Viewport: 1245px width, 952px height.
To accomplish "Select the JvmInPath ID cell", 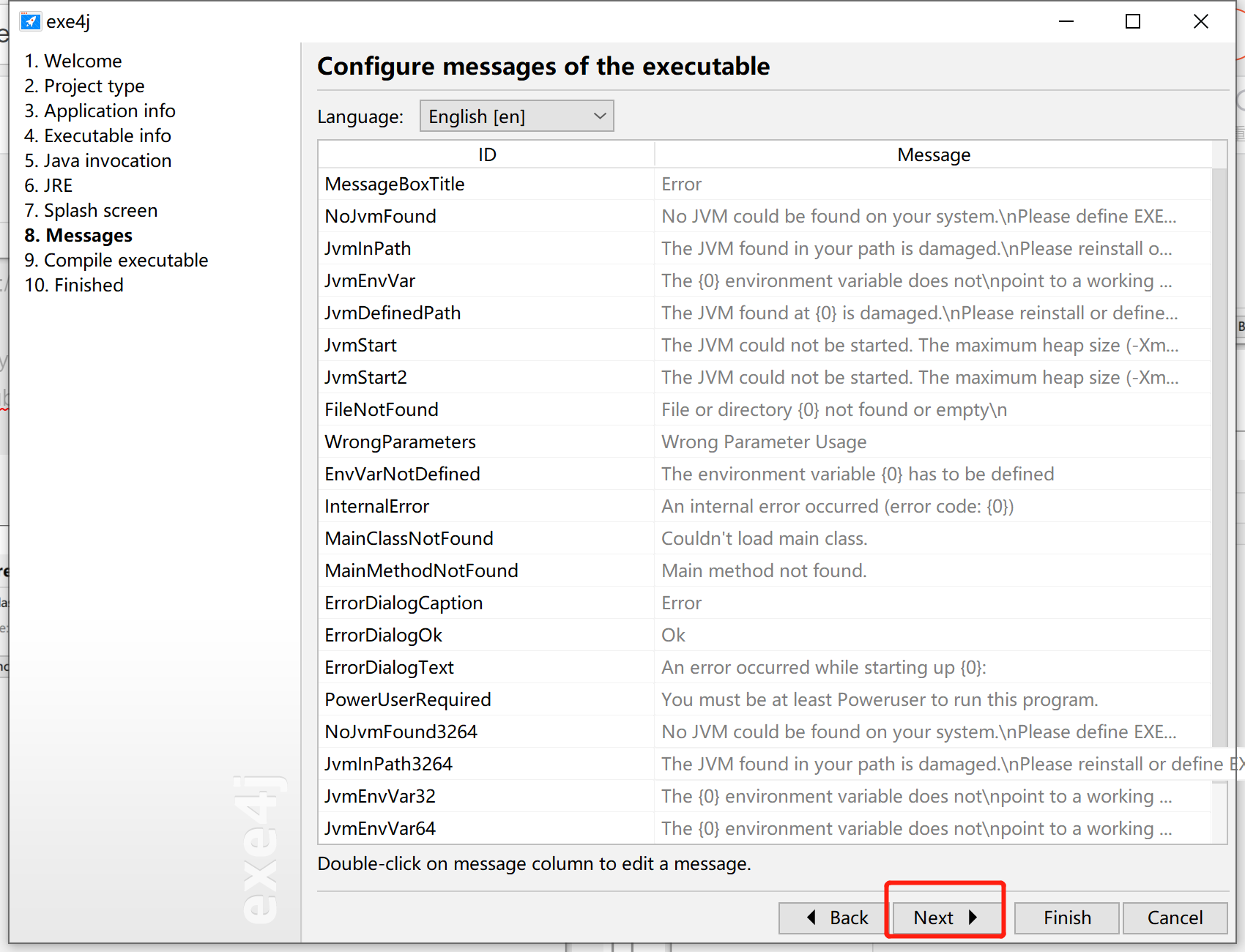I will click(486, 248).
